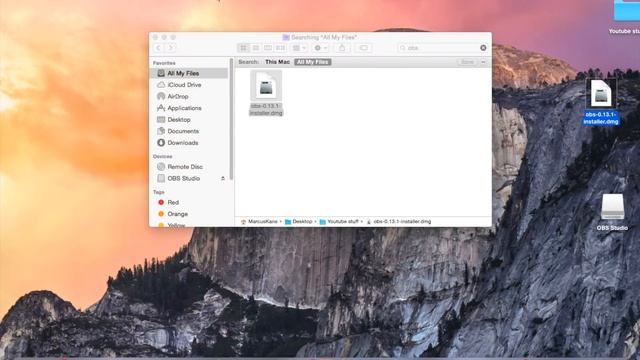Open Downloads in sidebar
The width and height of the screenshot is (640, 360).
[189, 143]
